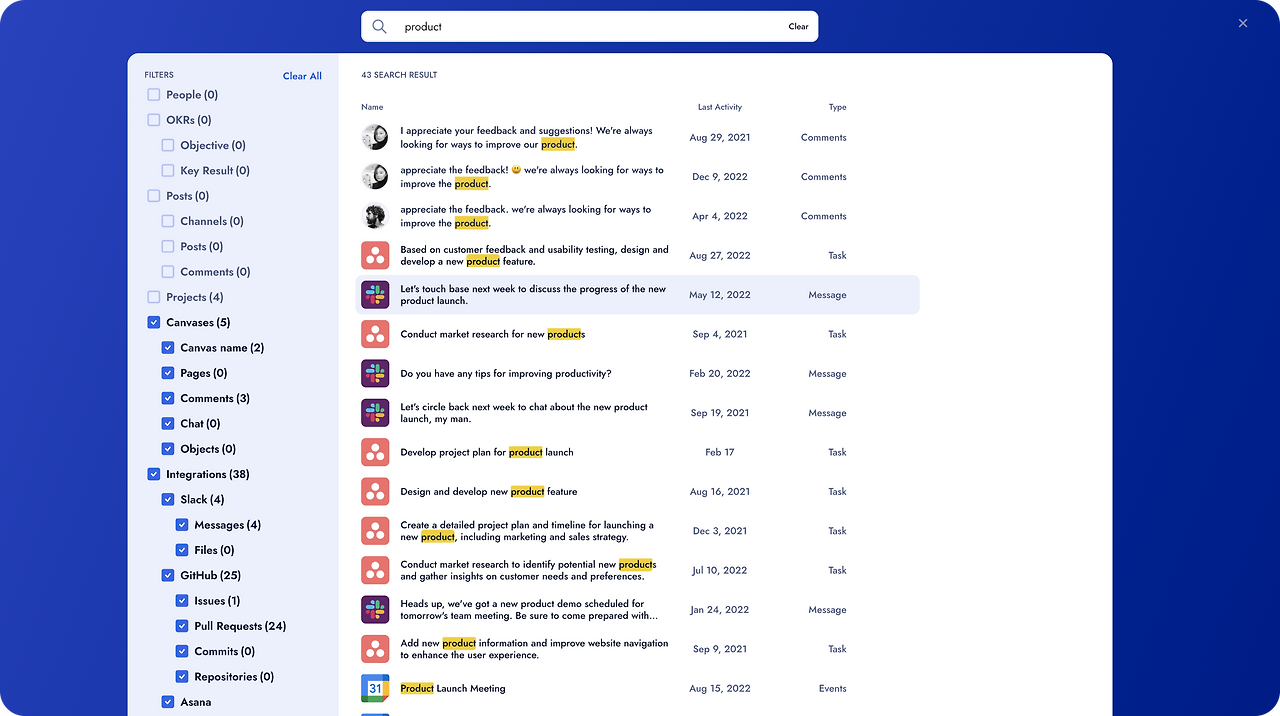This screenshot has width=1280, height=716.
Task: Check the Channels (0) filter
Action: [168, 221]
